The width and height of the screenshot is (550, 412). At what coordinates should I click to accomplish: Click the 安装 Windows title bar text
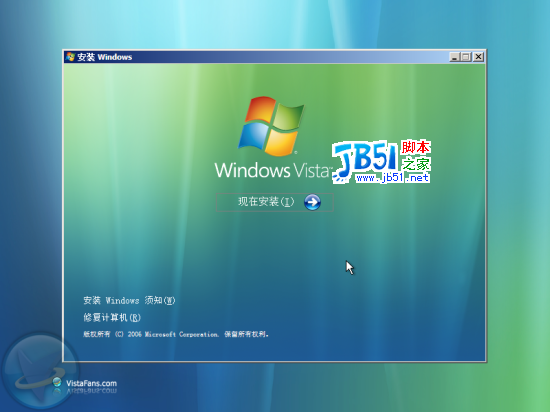[105, 57]
